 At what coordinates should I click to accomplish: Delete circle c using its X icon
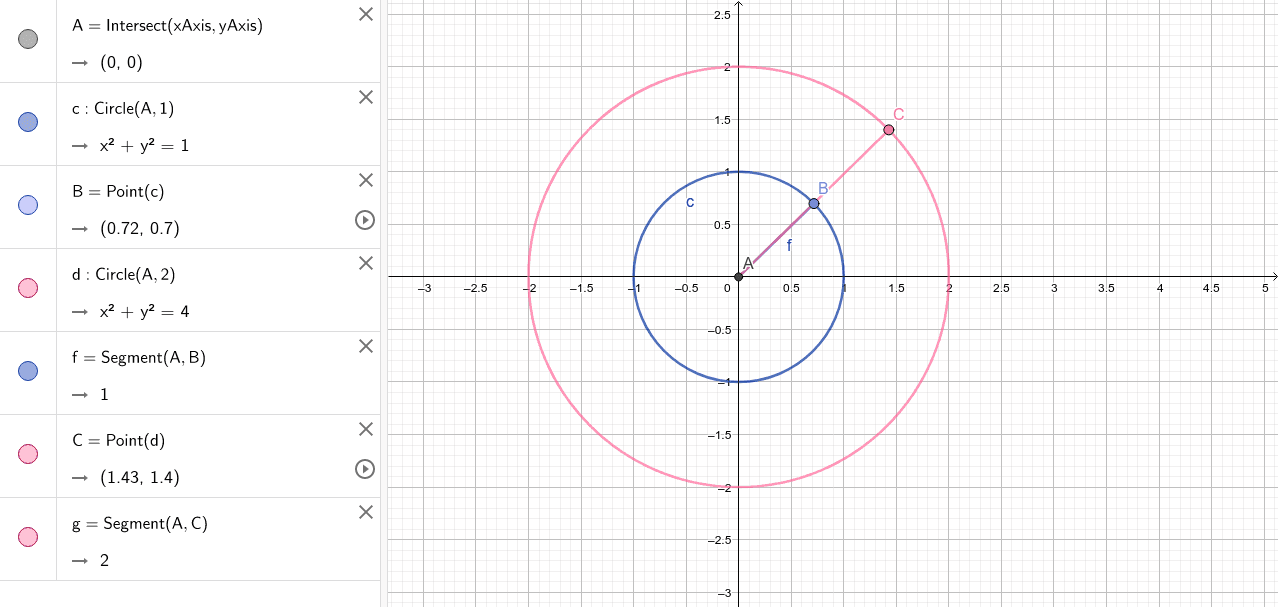(x=365, y=97)
